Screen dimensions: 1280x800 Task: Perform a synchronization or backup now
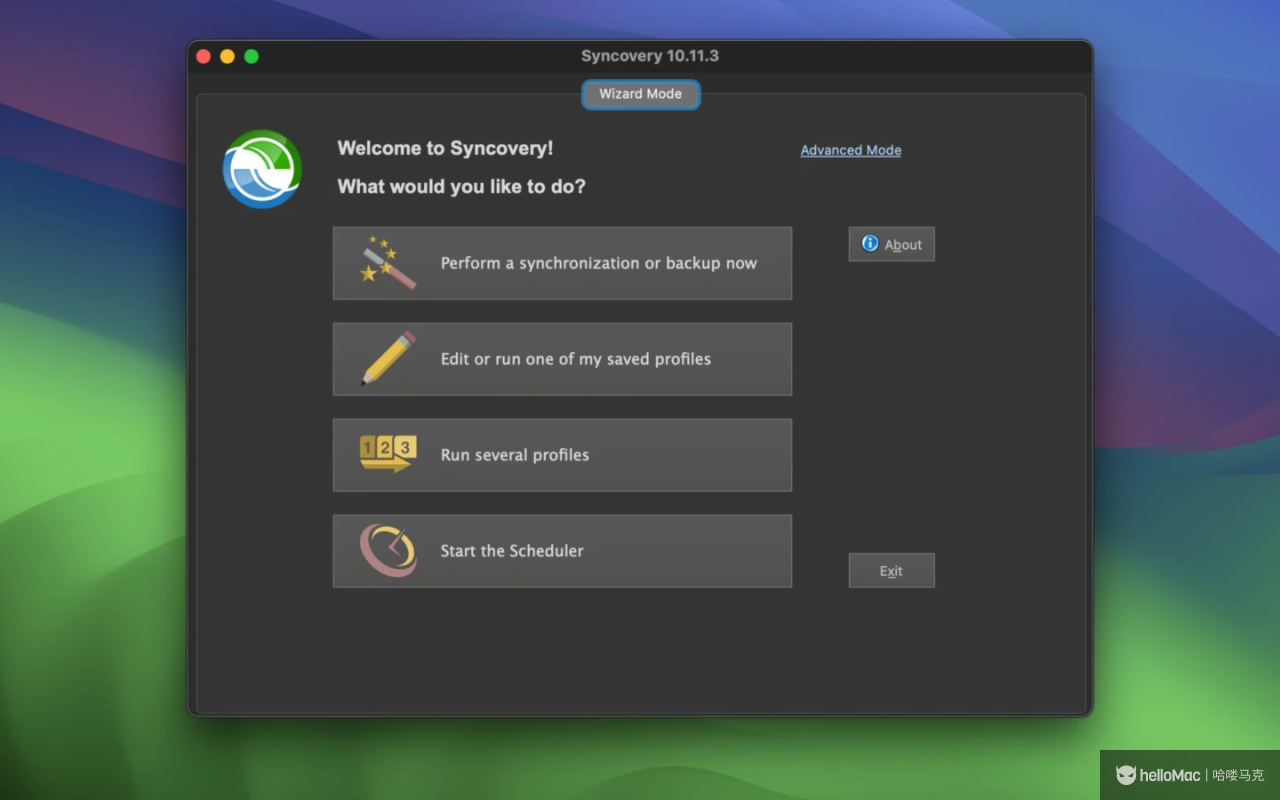point(562,263)
